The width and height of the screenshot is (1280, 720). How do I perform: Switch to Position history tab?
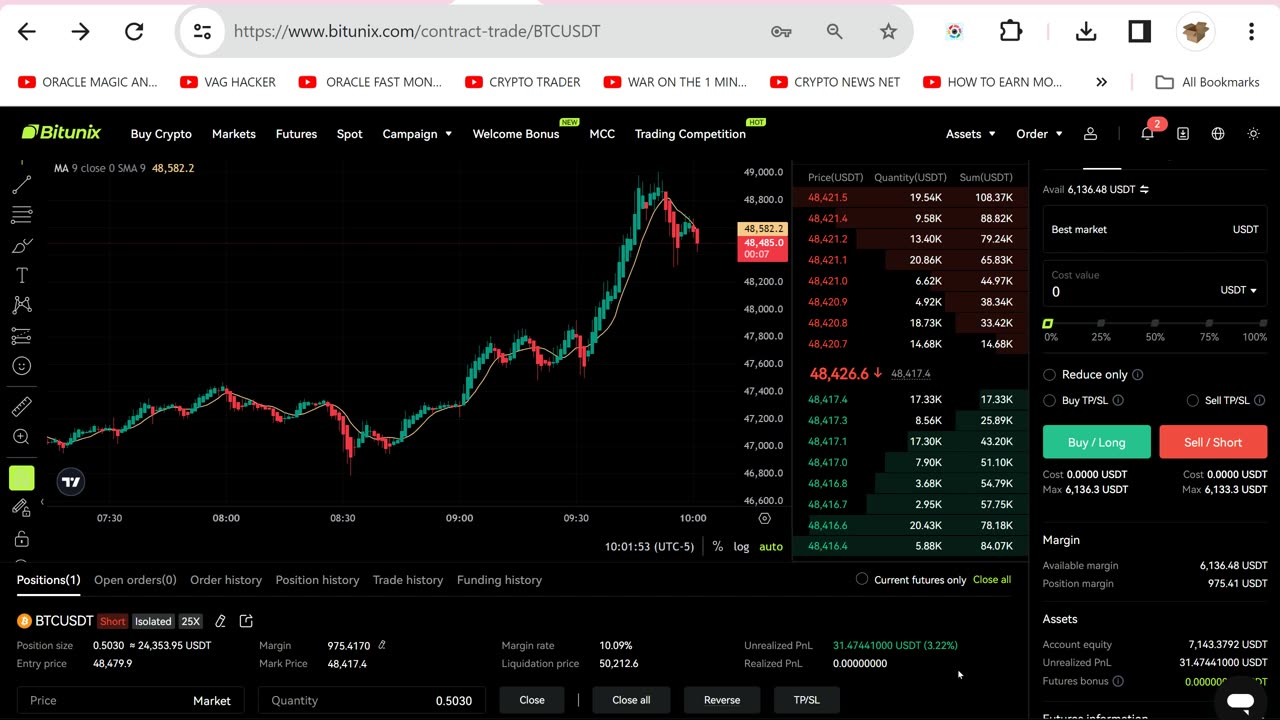tap(317, 579)
